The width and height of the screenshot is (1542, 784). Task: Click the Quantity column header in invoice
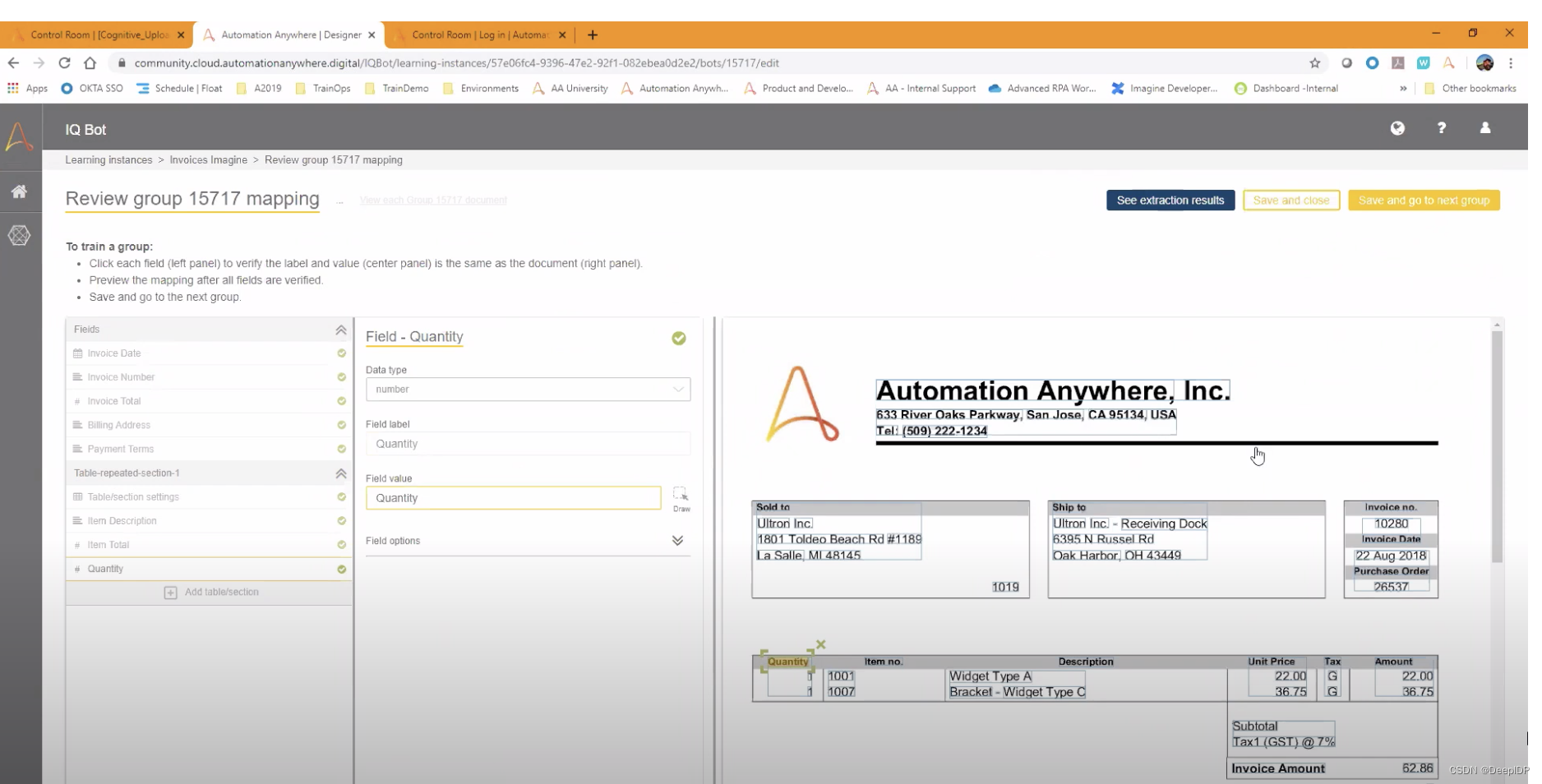point(787,662)
